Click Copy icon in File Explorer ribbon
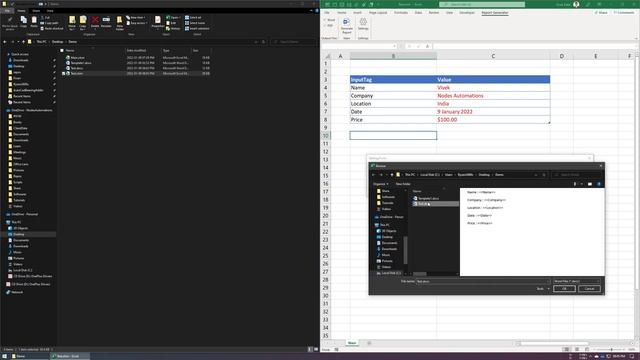 tap(24, 22)
